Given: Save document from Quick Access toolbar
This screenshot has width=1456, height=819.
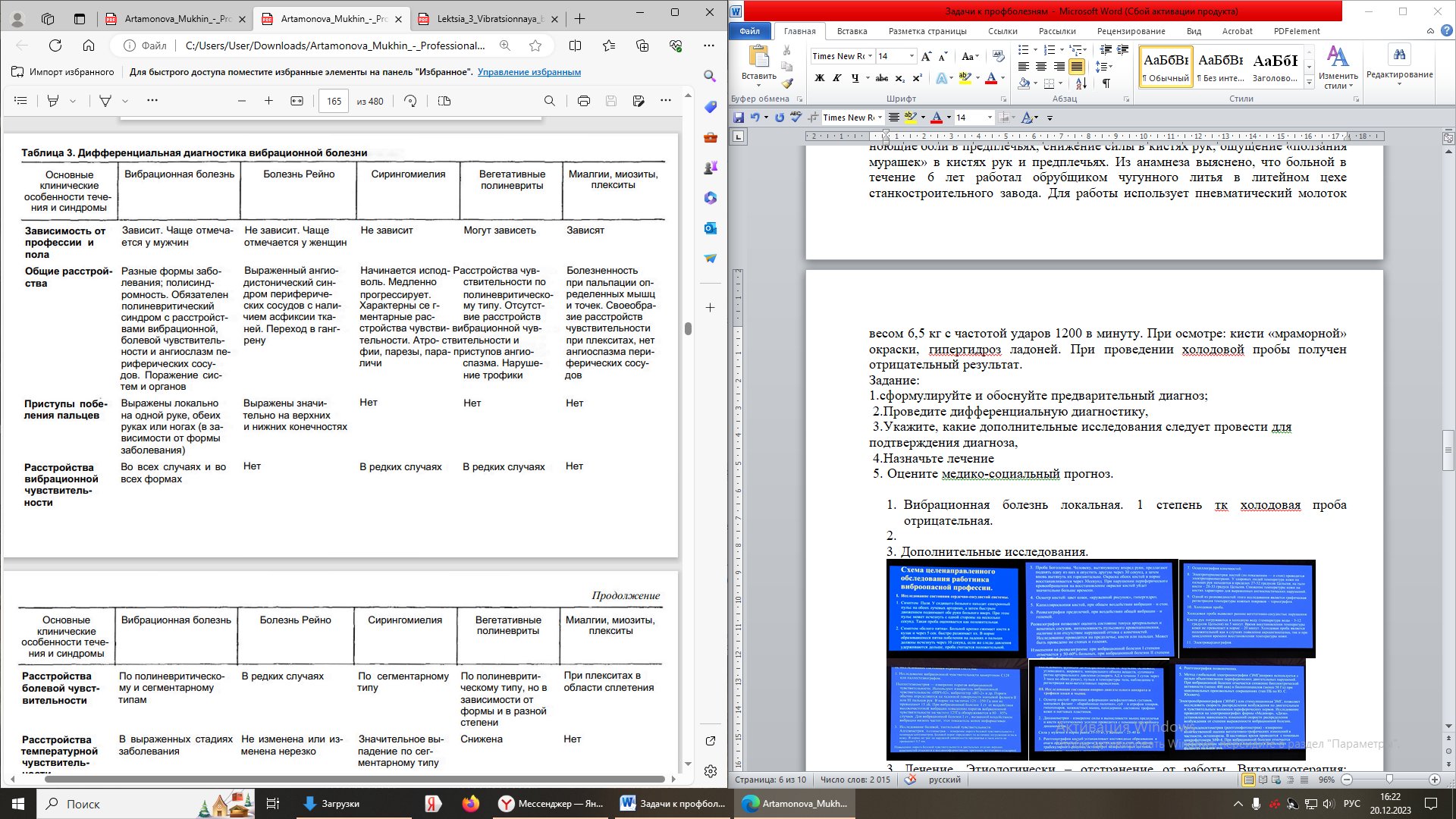Looking at the screenshot, I should [x=739, y=118].
